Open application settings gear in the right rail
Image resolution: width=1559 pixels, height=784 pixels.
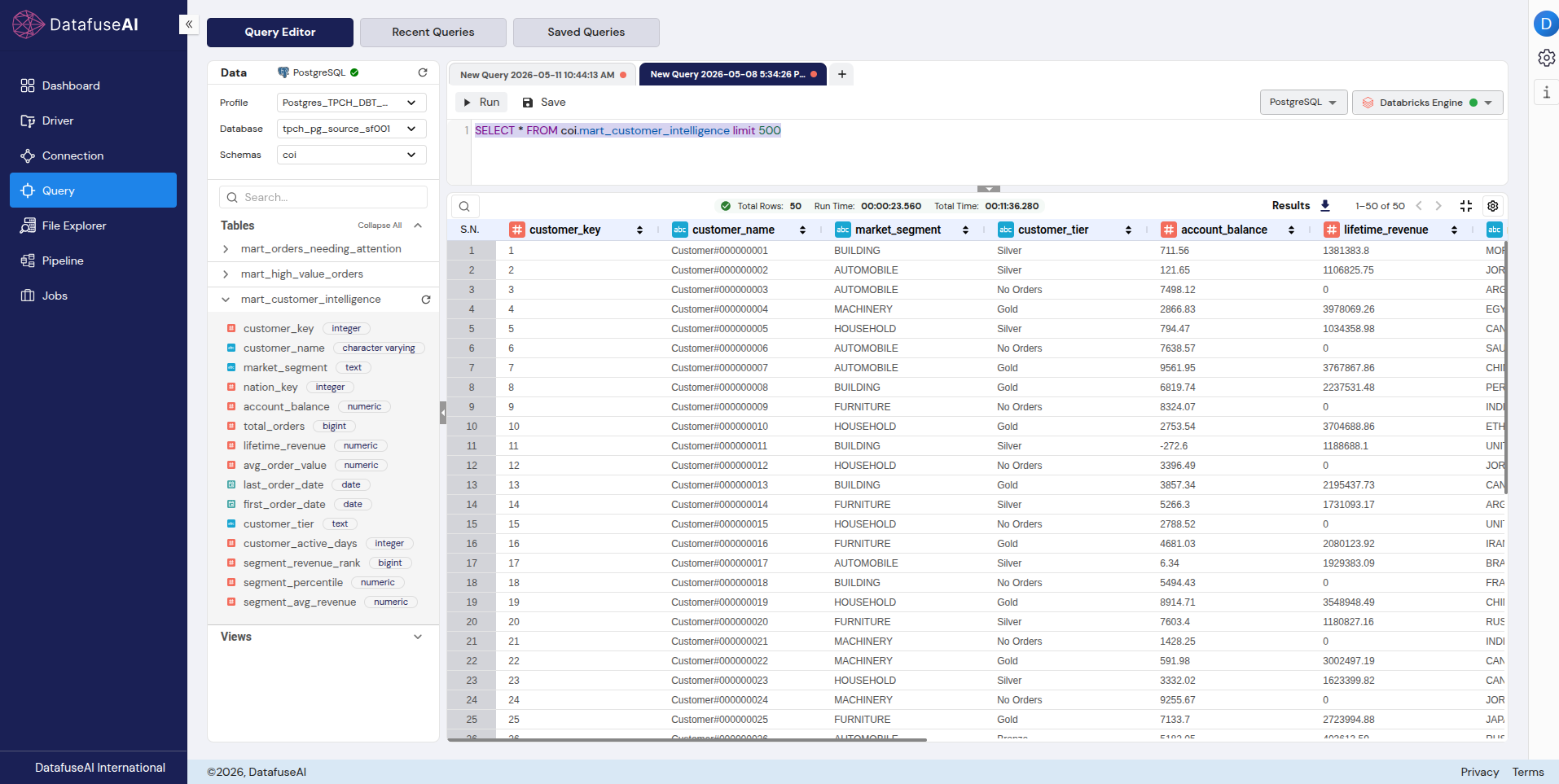(1546, 58)
